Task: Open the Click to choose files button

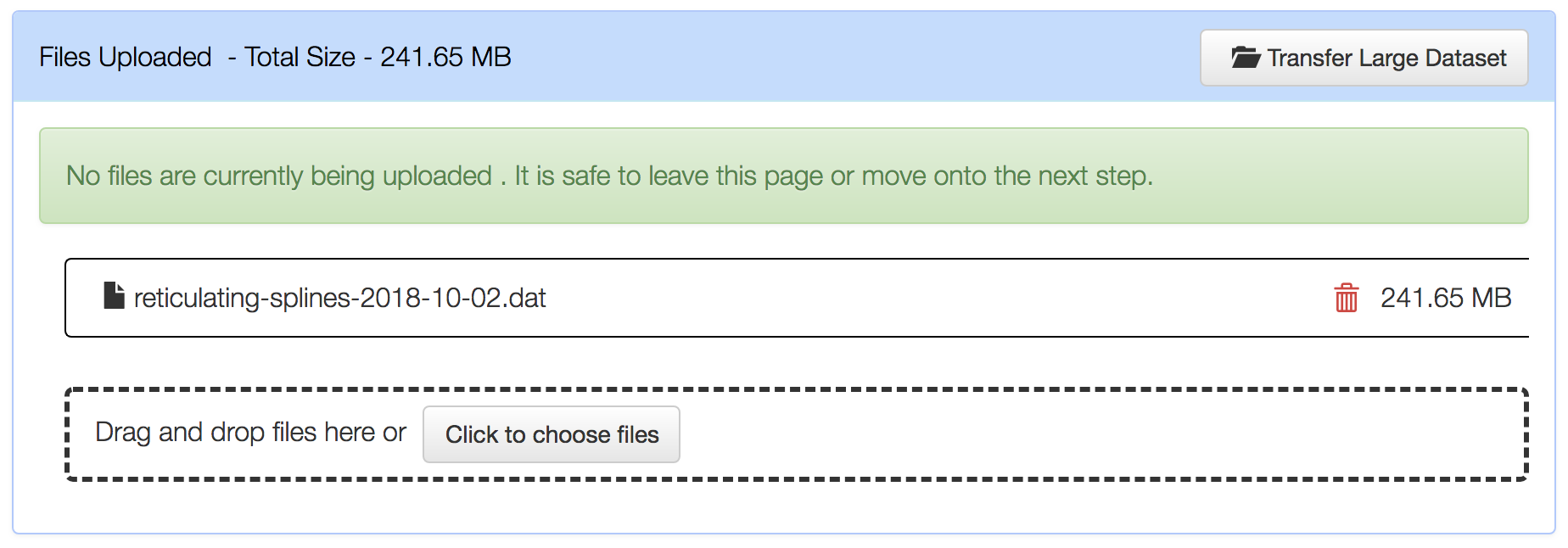Action: 552,434
